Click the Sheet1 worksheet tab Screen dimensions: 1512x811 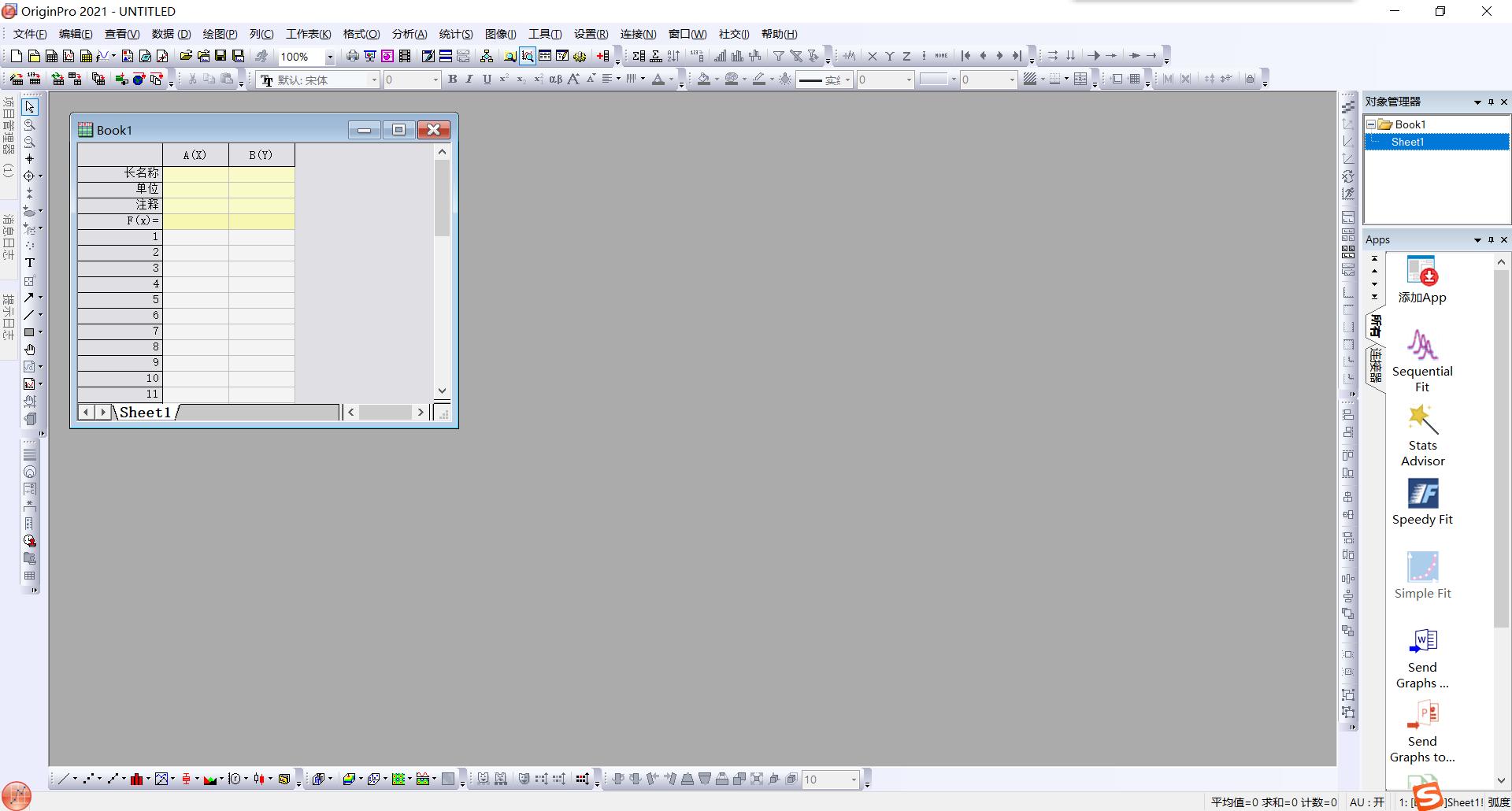(146, 413)
